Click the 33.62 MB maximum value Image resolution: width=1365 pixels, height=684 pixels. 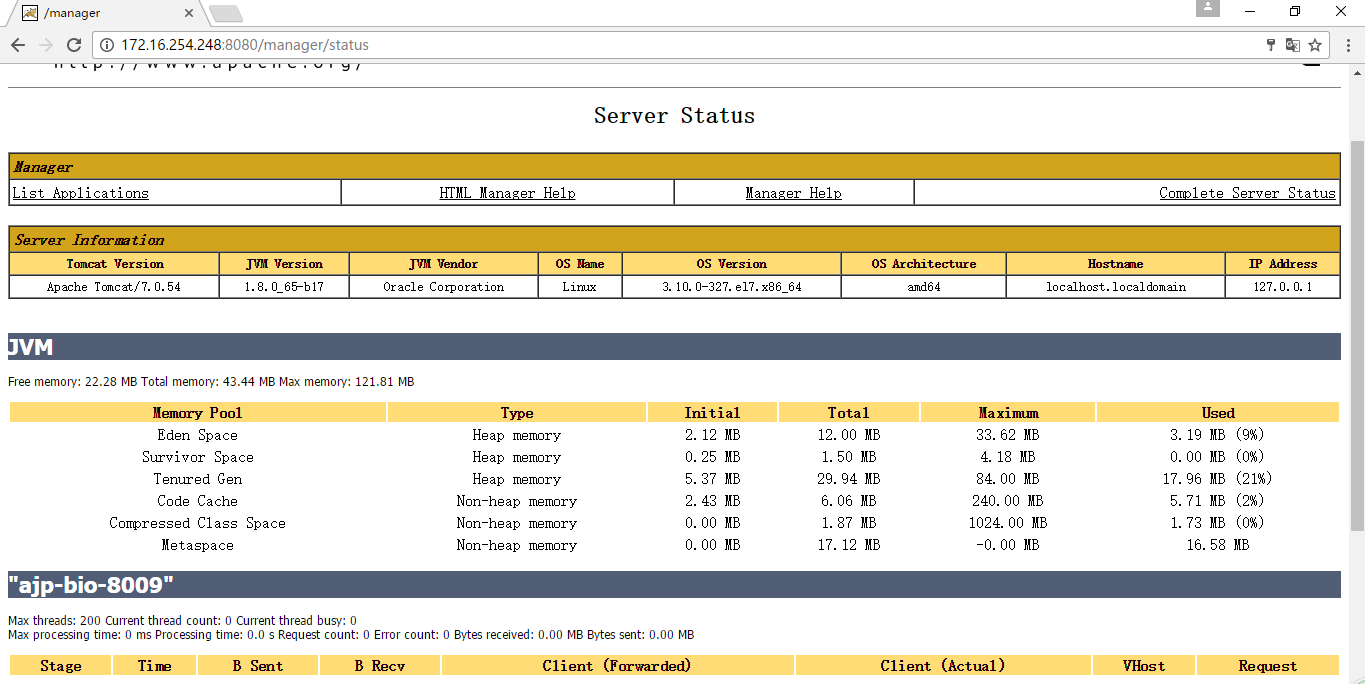pos(1009,435)
